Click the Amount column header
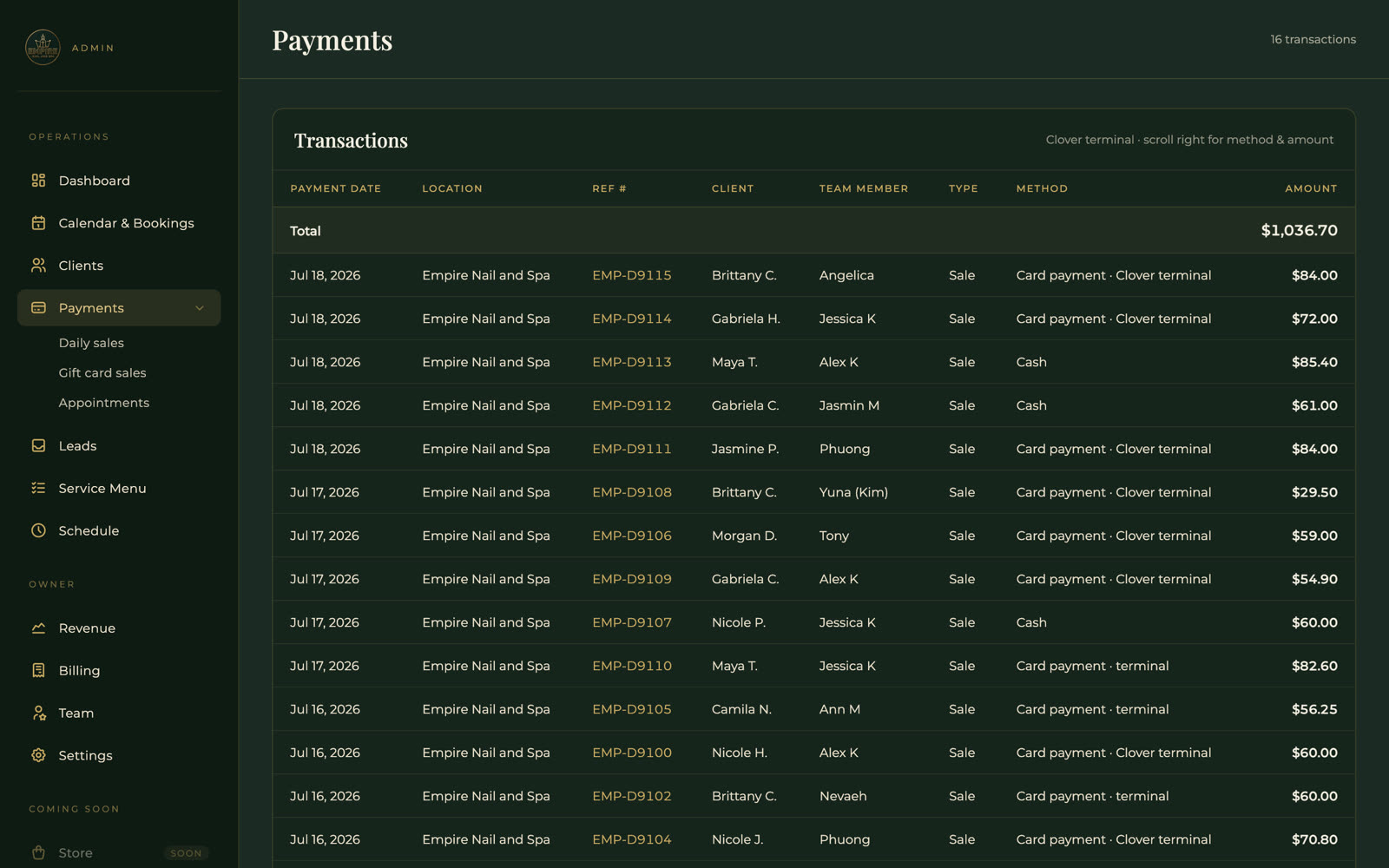The height and width of the screenshot is (868, 1389). 1311,188
